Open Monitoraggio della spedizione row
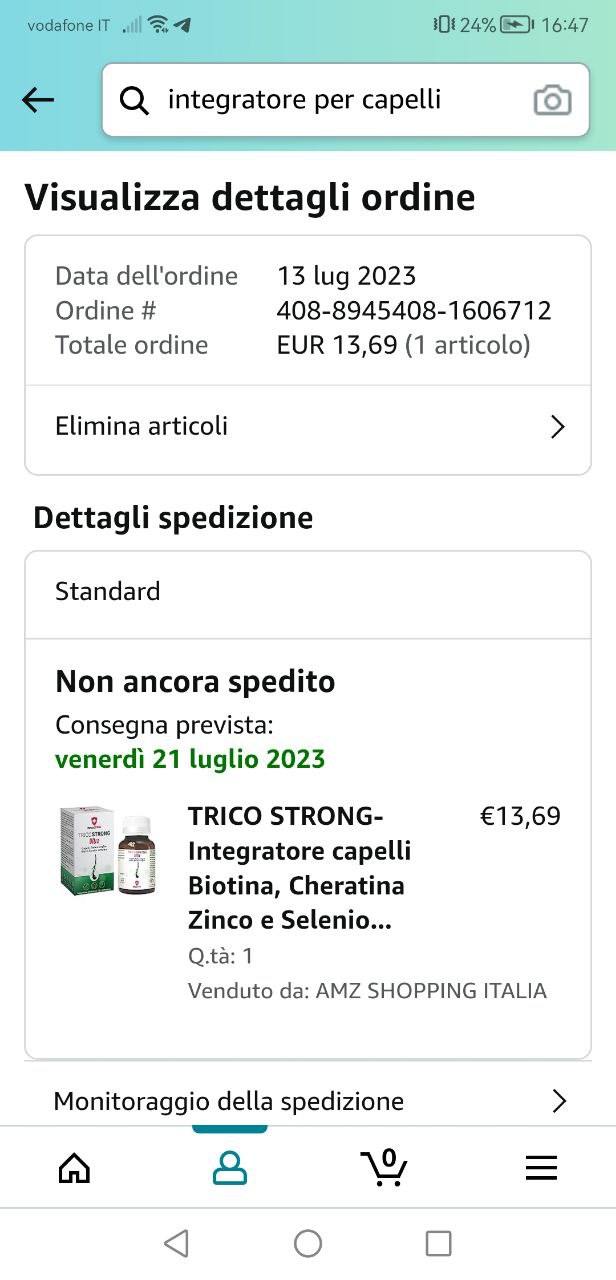The width and height of the screenshot is (616, 1280). (228, 1101)
